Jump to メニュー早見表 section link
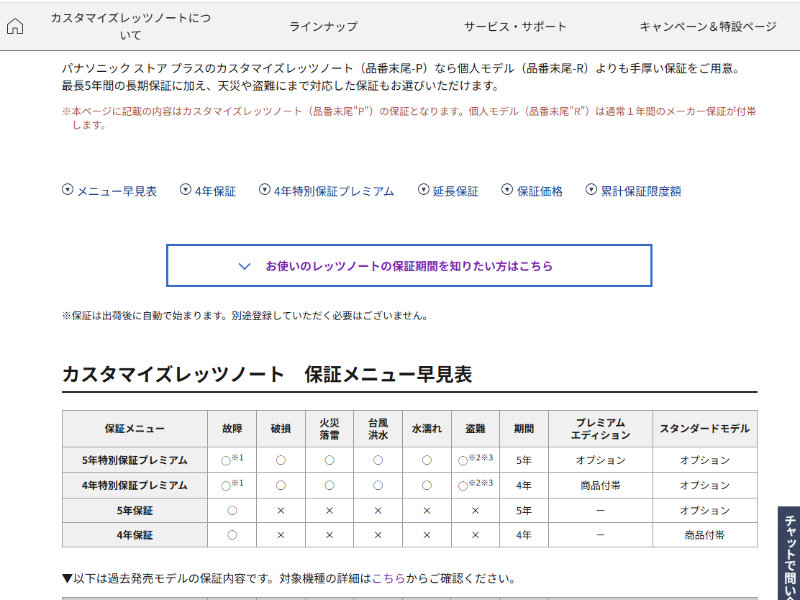 [117, 191]
